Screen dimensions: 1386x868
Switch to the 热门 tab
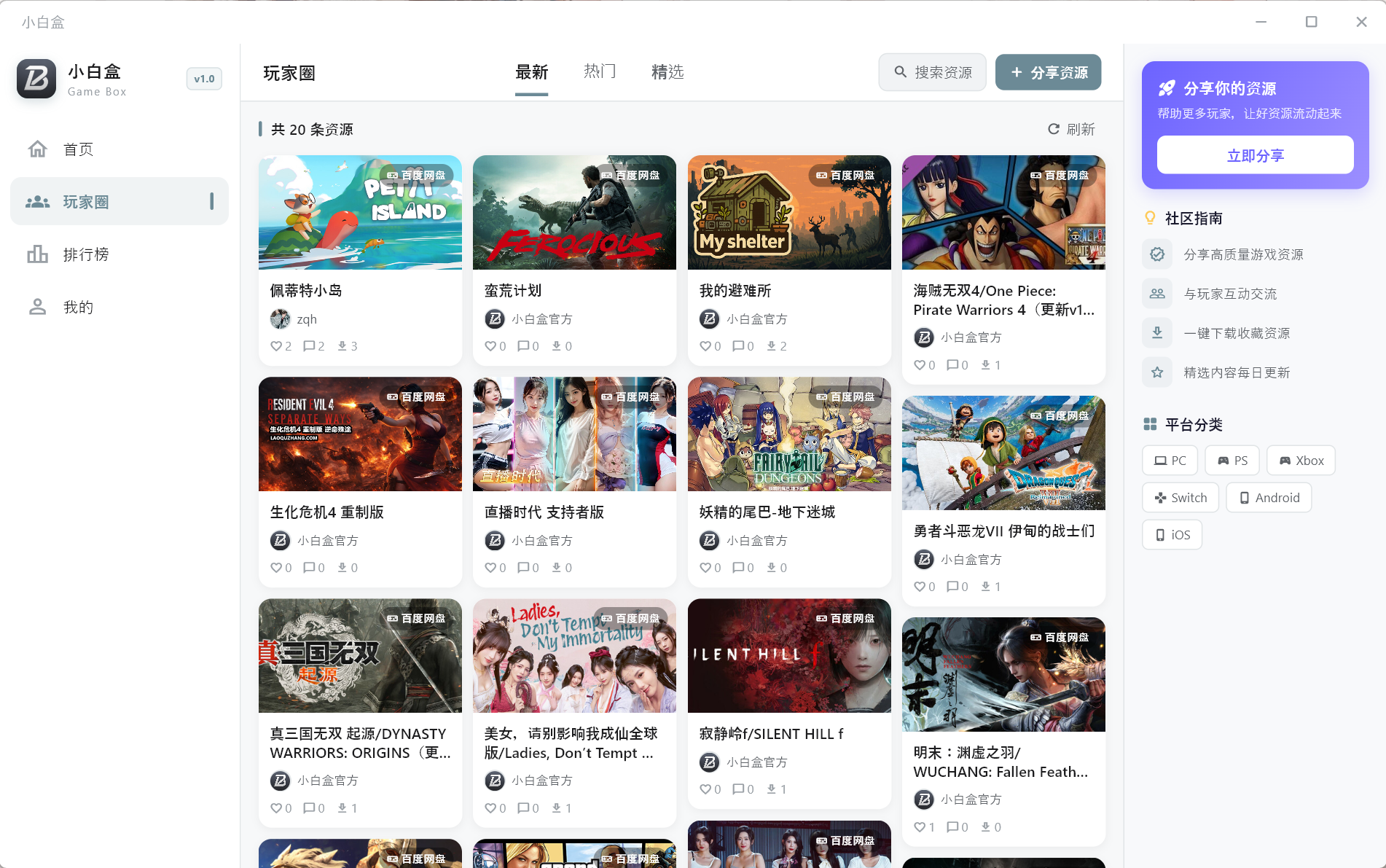[599, 71]
